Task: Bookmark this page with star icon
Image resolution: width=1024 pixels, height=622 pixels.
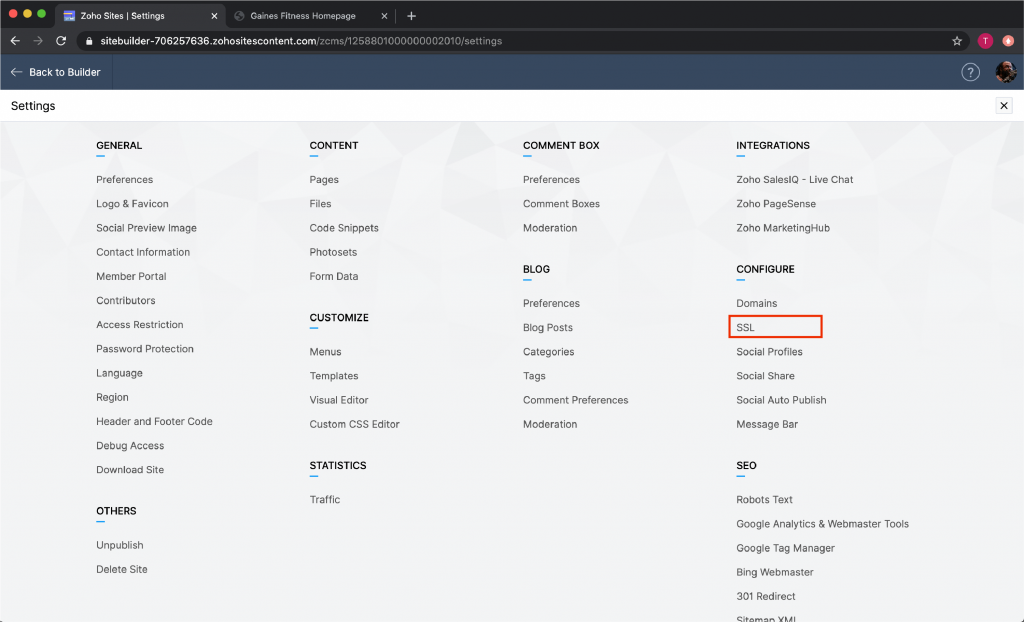Action: 957,41
